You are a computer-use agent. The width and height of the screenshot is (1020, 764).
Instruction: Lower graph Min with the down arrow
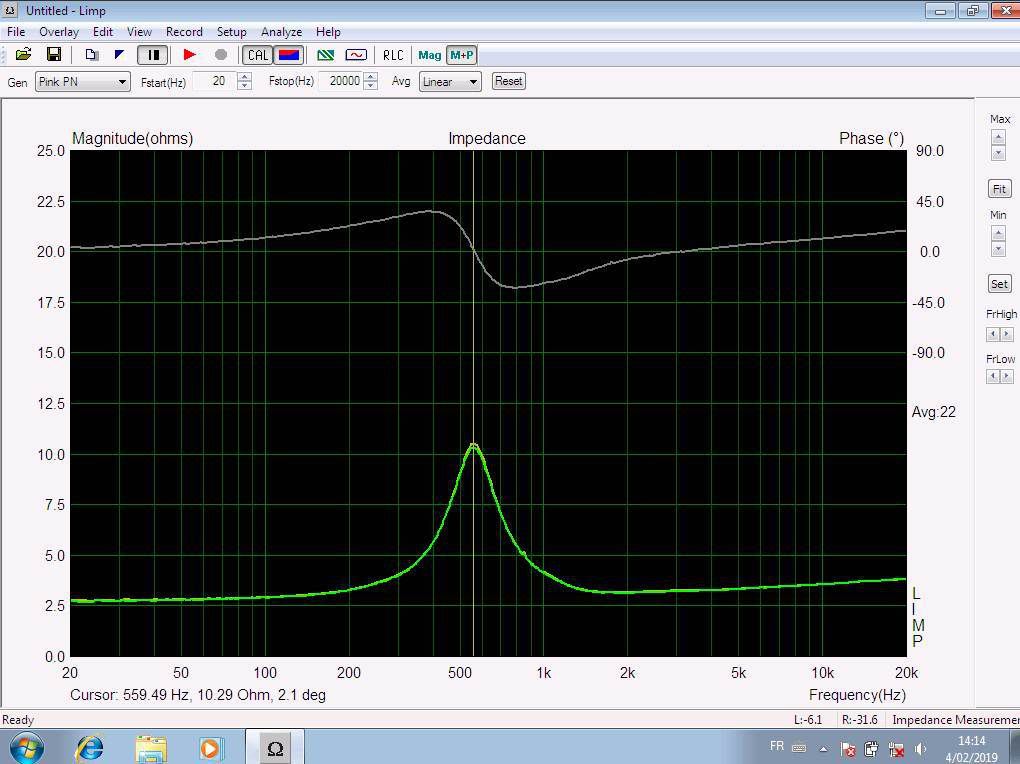(x=998, y=249)
